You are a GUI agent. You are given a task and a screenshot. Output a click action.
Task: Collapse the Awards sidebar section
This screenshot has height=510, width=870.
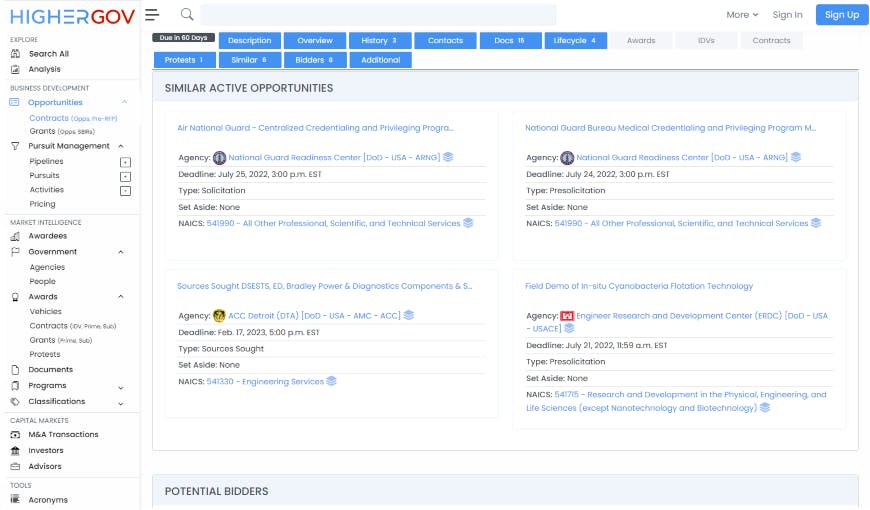[121, 297]
